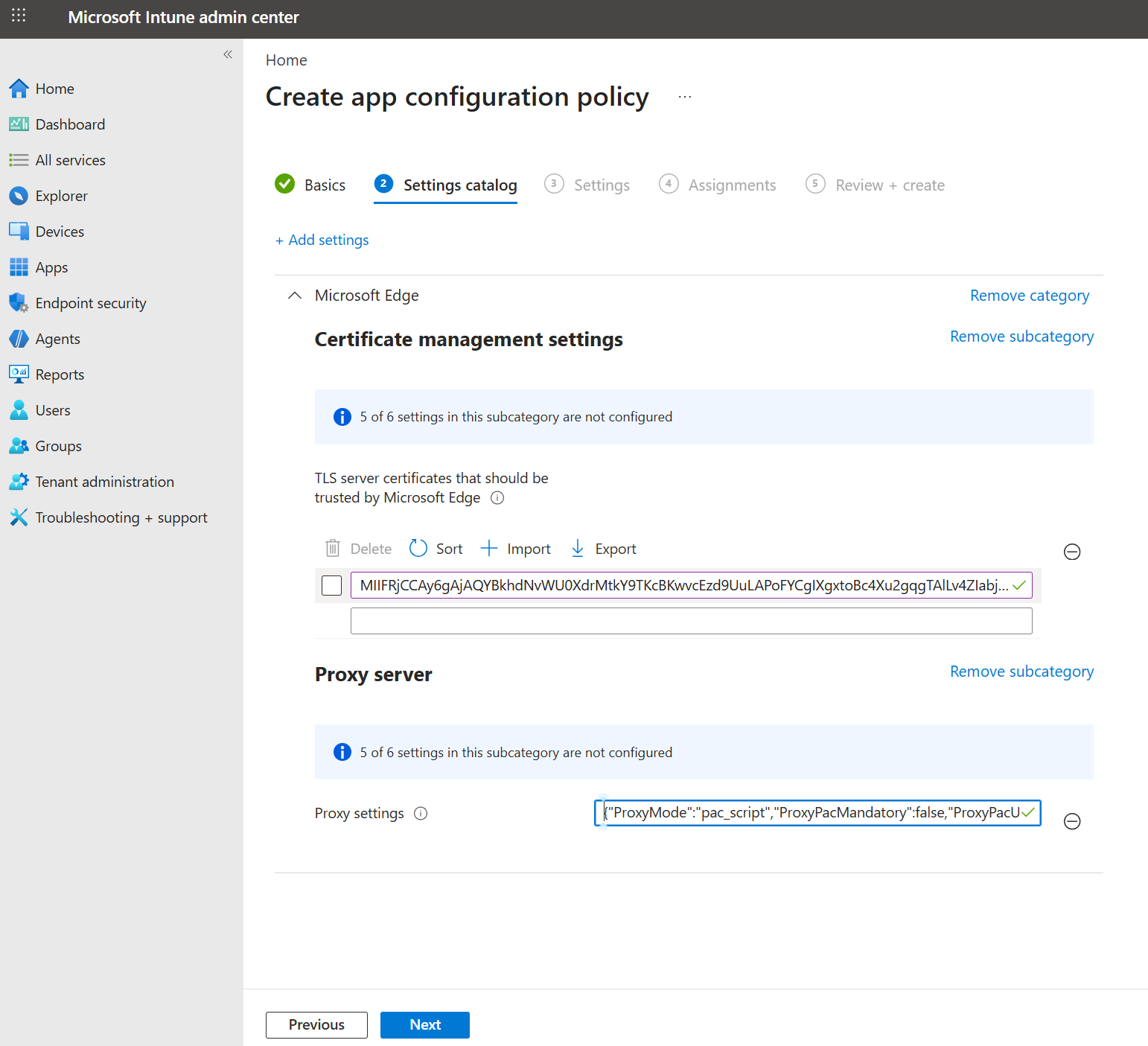The width and height of the screenshot is (1148, 1046).
Task: Click the Users person icon
Action: (19, 410)
